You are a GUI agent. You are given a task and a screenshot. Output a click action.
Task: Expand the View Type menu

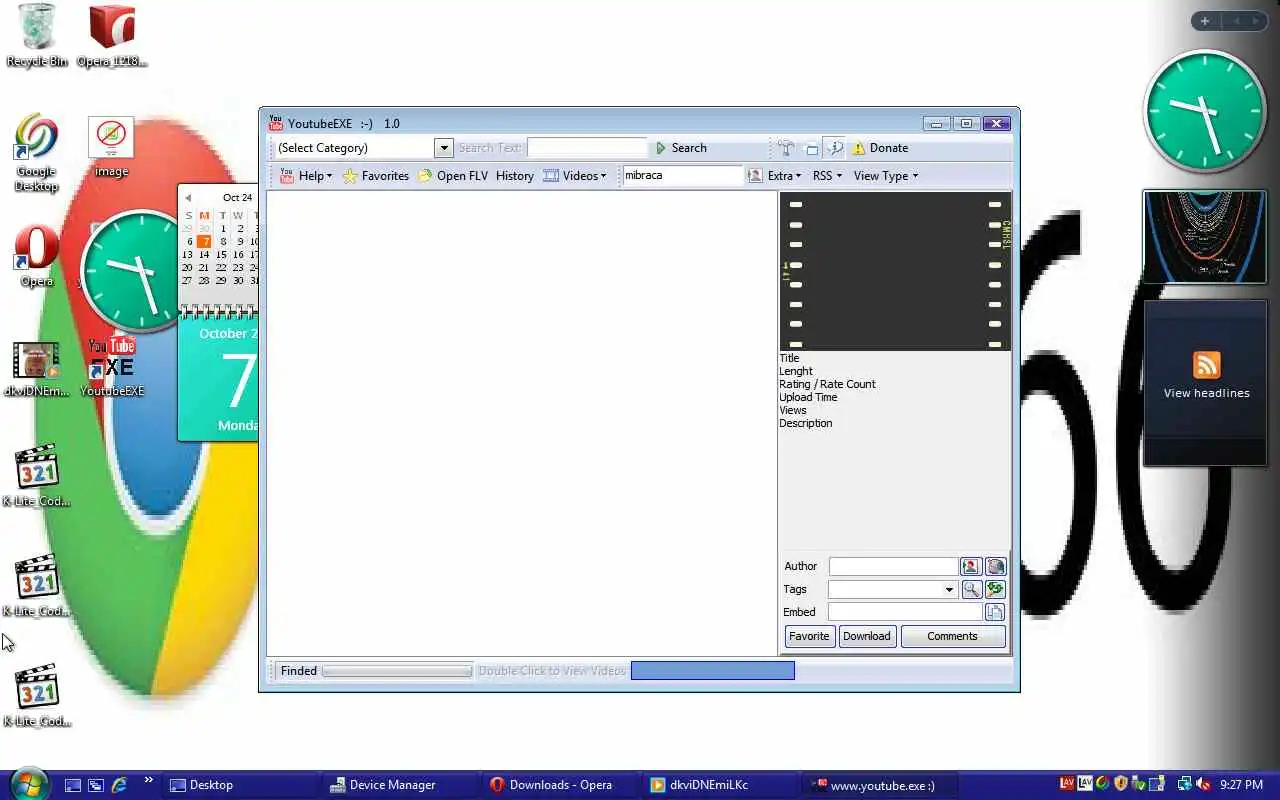coord(886,176)
